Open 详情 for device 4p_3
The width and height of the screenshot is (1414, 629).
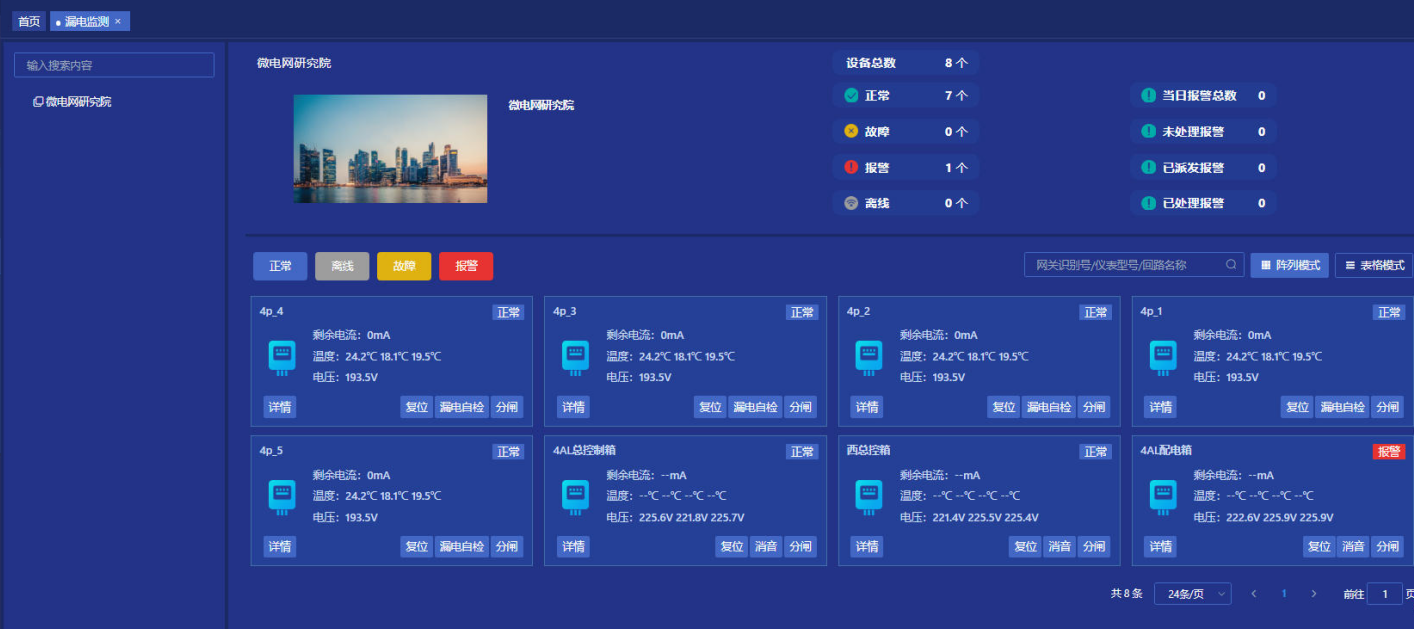coord(573,407)
